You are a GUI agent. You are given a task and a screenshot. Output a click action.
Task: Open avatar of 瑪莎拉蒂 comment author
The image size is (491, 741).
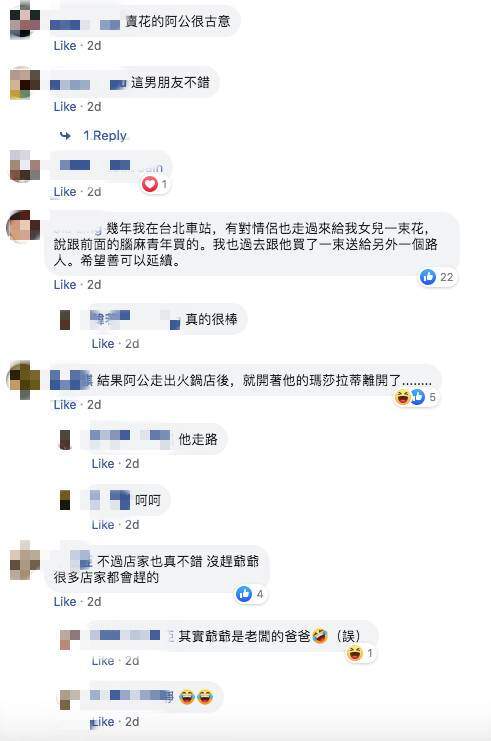25,379
